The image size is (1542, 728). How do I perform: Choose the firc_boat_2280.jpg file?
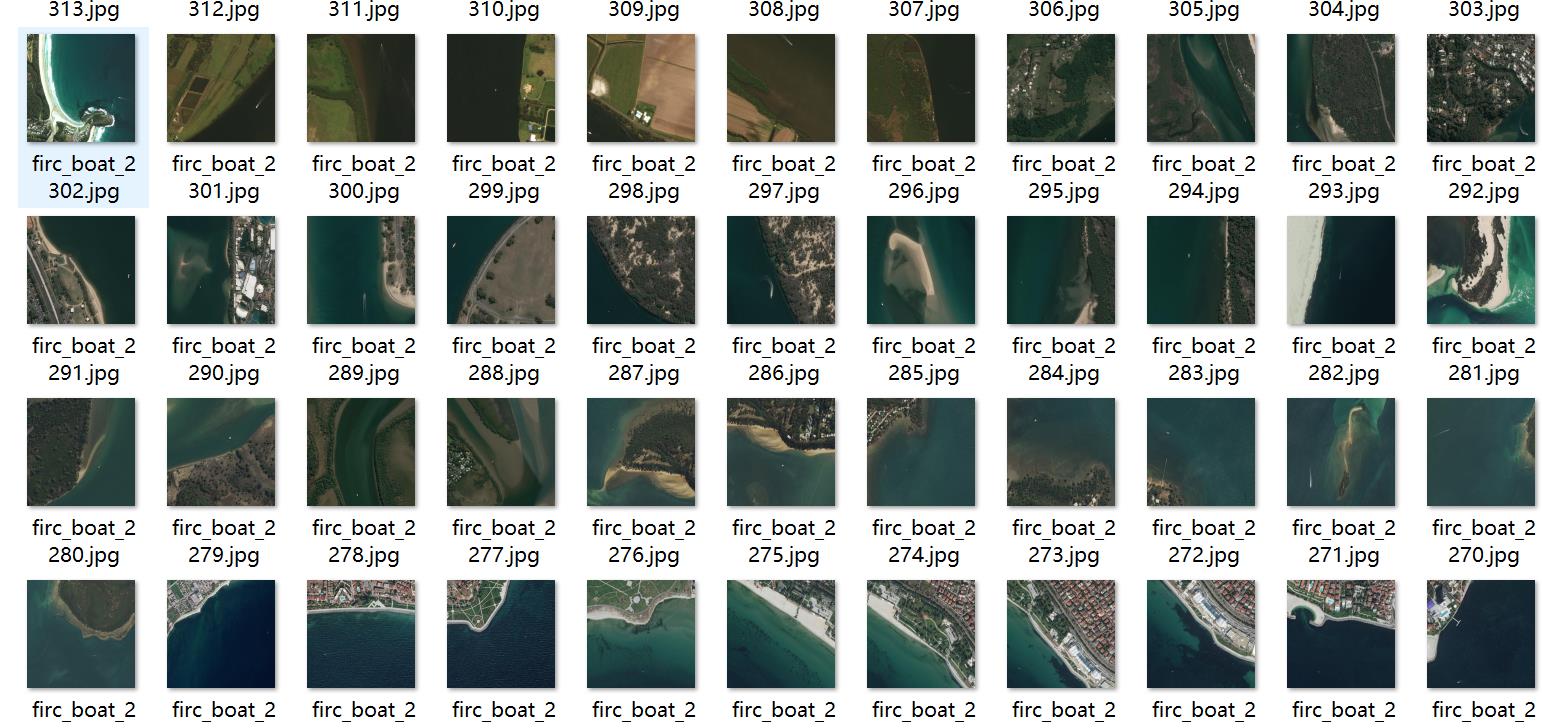pyautogui.click(x=81, y=452)
